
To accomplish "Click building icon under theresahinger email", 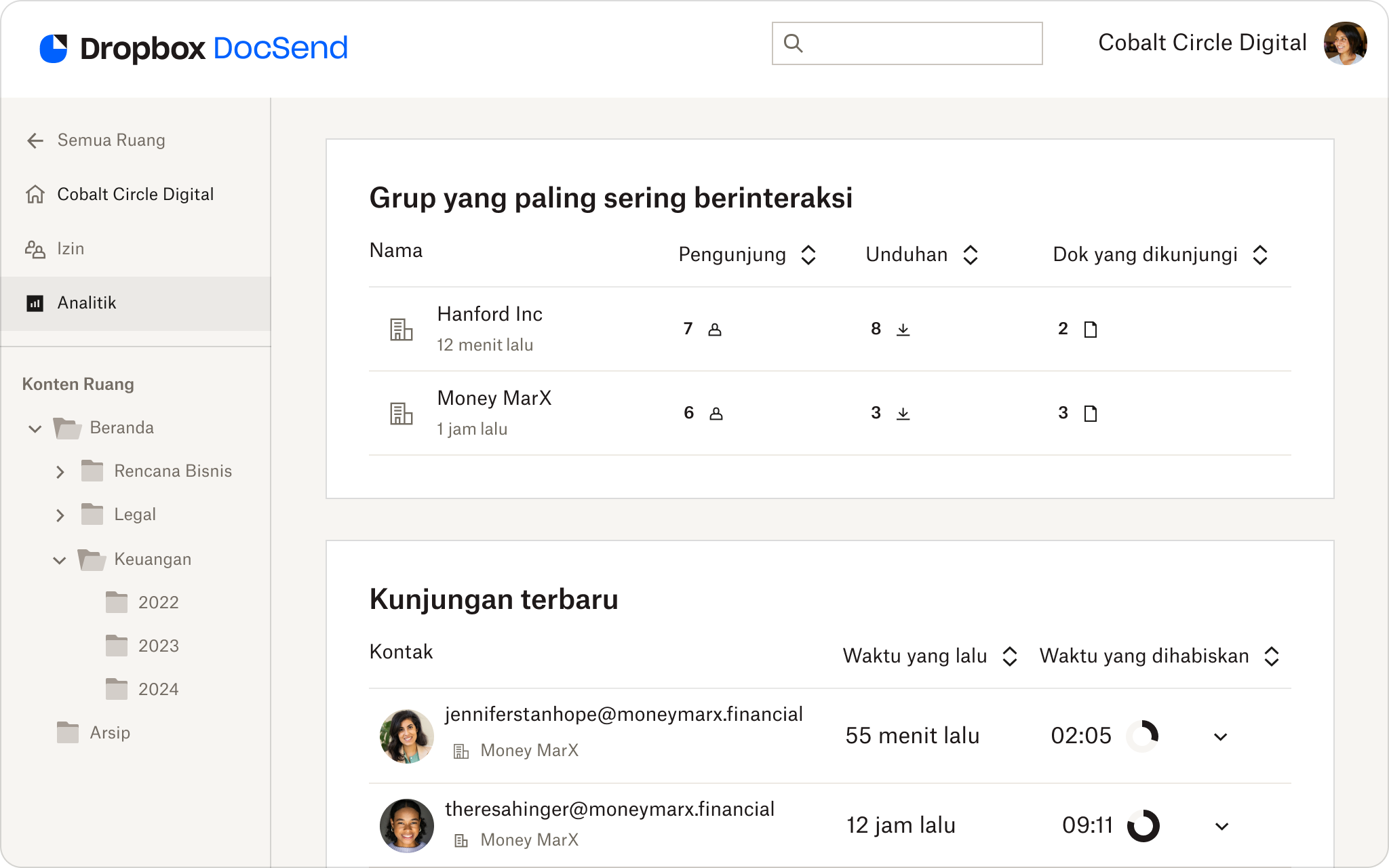I will 461,841.
